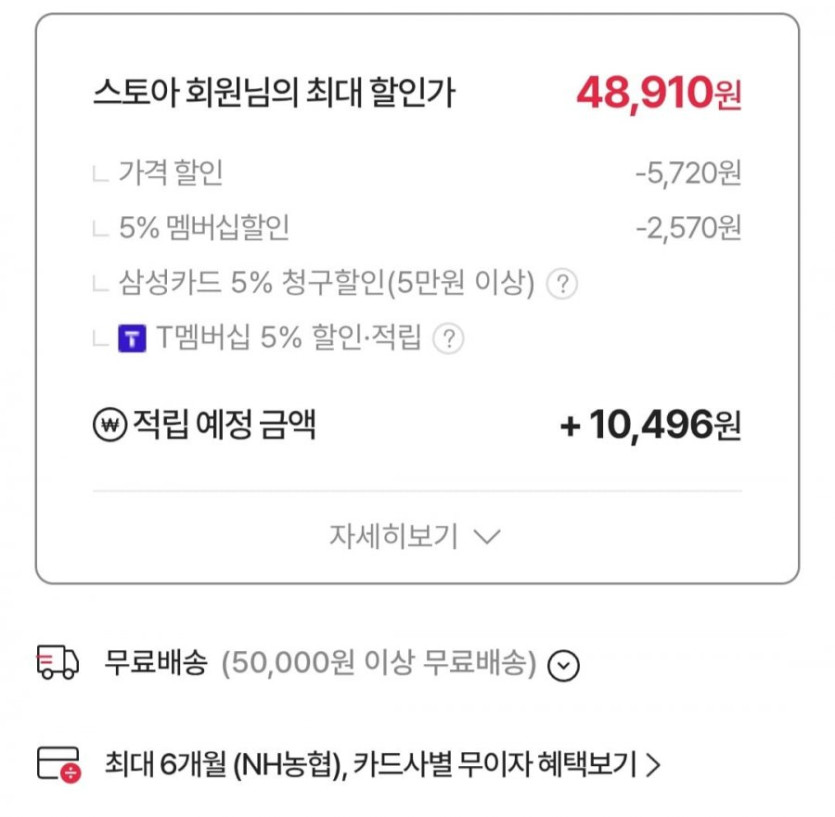Click the interest-free card icon
This screenshot has height=817, width=835.
[58, 765]
